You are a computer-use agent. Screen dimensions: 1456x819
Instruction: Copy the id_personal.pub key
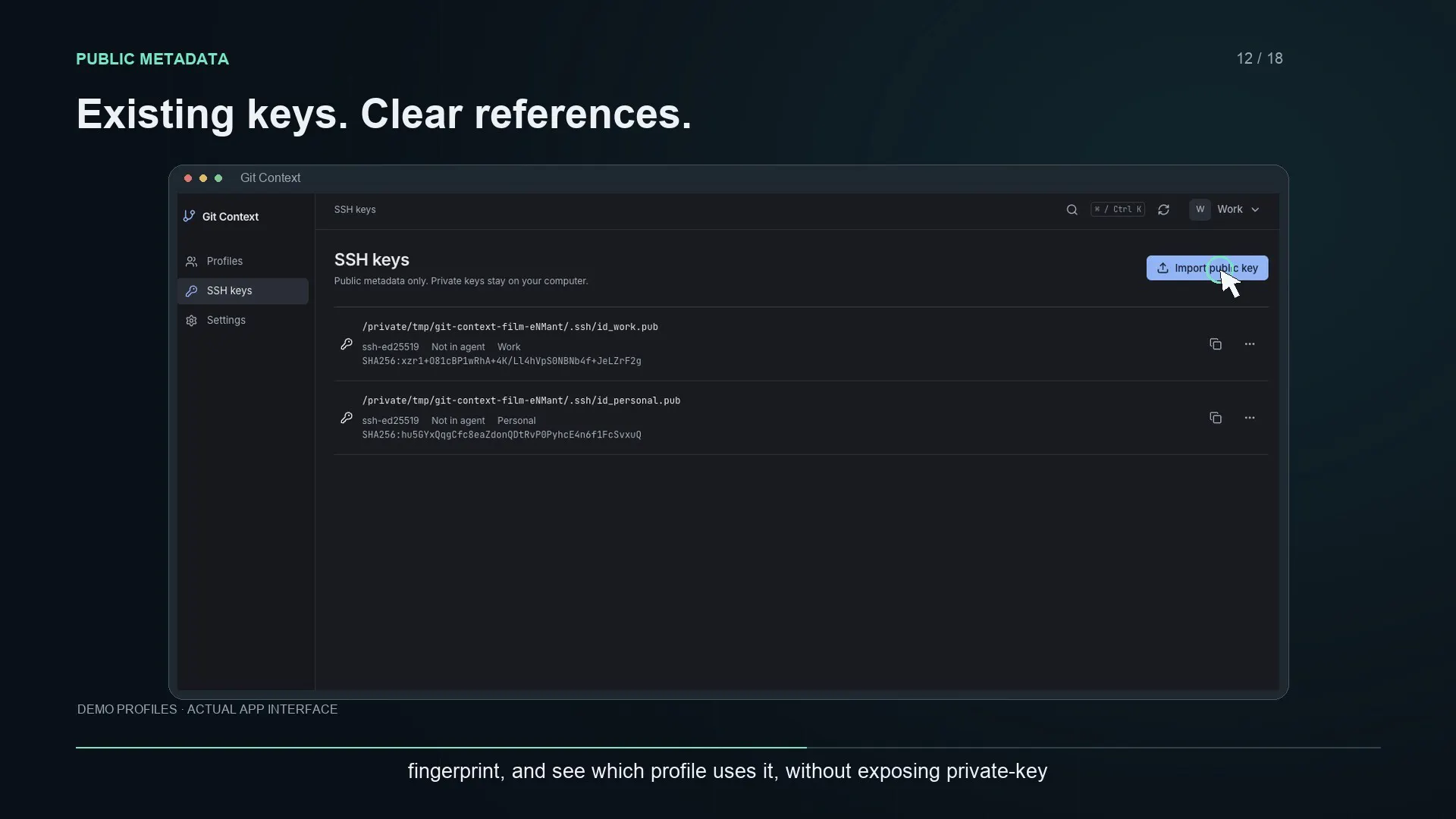click(1216, 418)
